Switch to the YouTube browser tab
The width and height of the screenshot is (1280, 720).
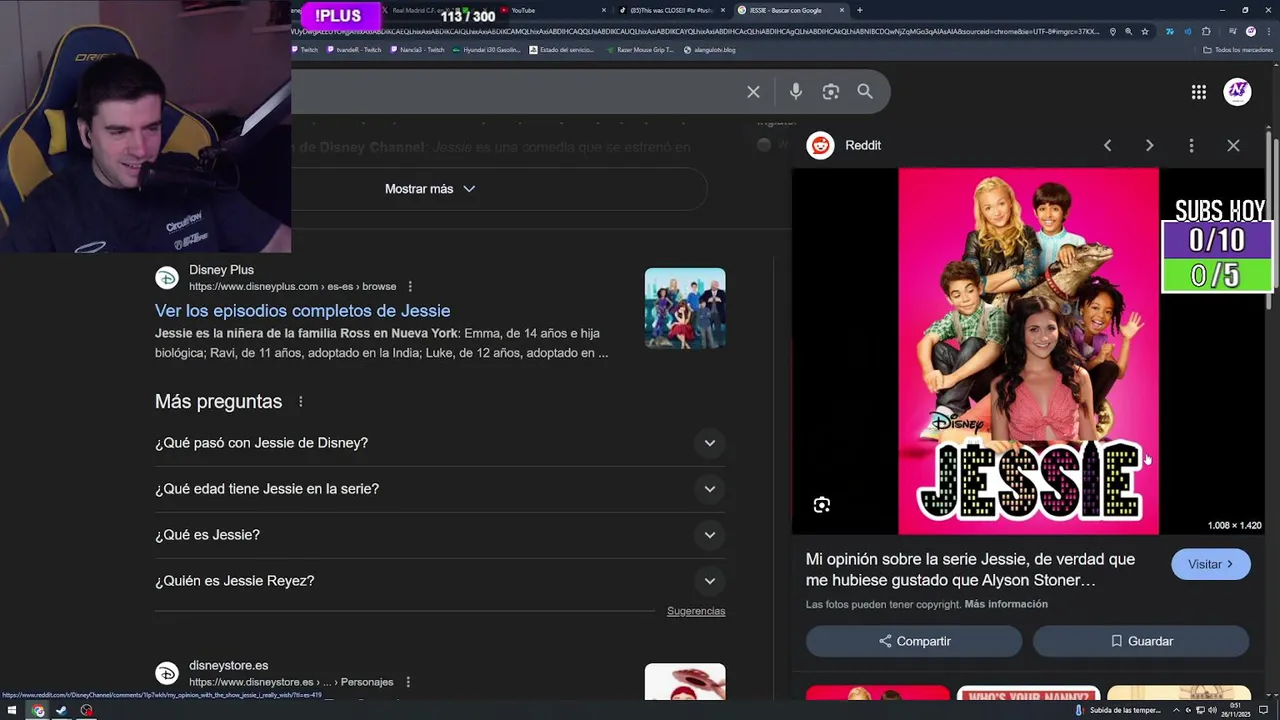coord(553,10)
